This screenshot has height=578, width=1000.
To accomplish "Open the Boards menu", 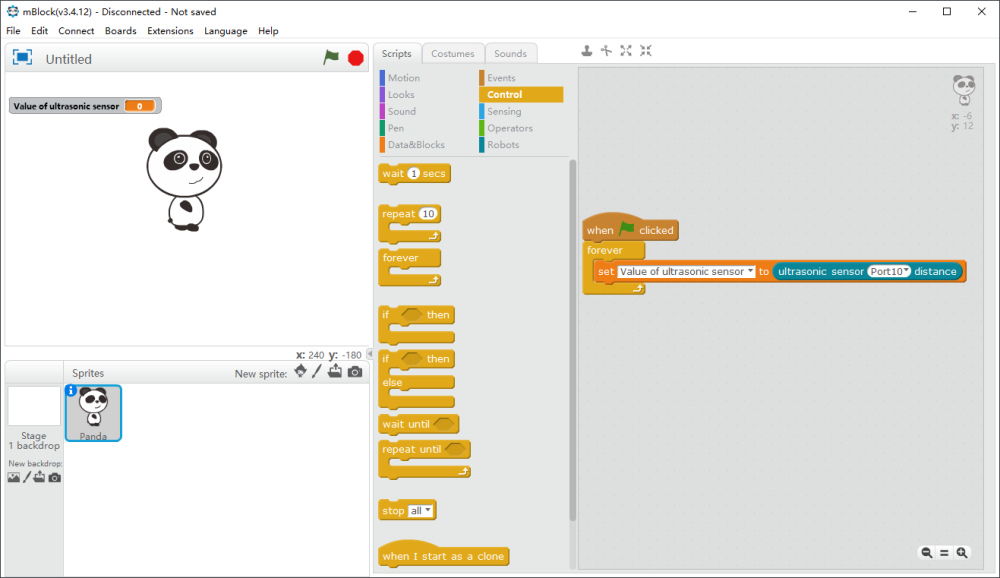I will (121, 31).
